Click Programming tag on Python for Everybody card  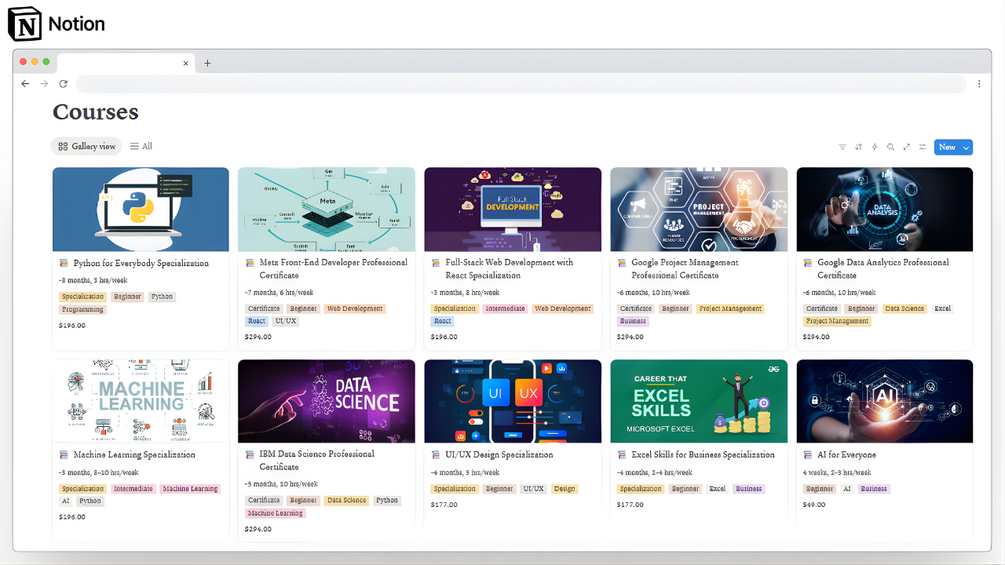coord(82,309)
